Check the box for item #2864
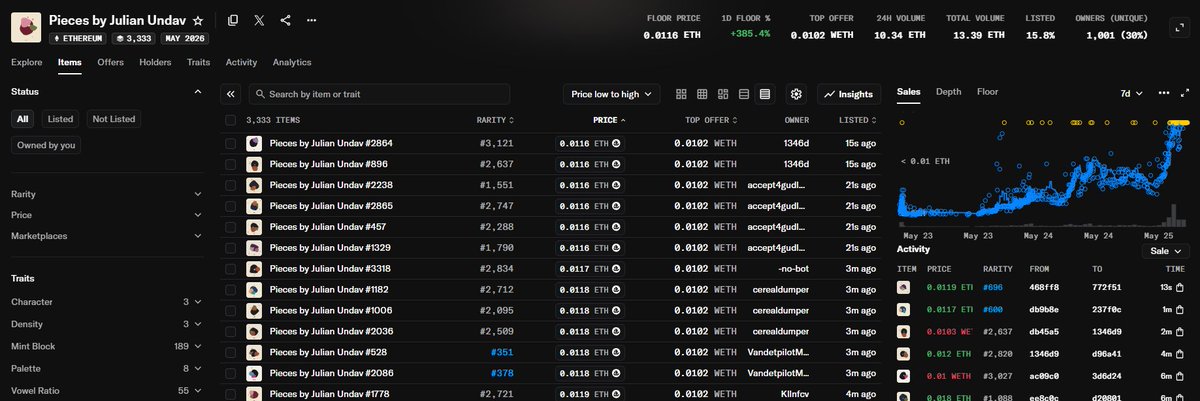Image resolution: width=1200 pixels, height=401 pixels. click(231, 143)
